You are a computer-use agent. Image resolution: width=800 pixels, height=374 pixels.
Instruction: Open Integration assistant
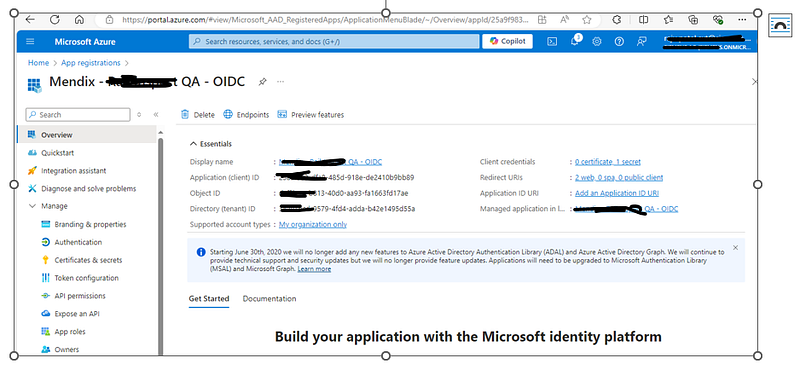click(x=73, y=170)
